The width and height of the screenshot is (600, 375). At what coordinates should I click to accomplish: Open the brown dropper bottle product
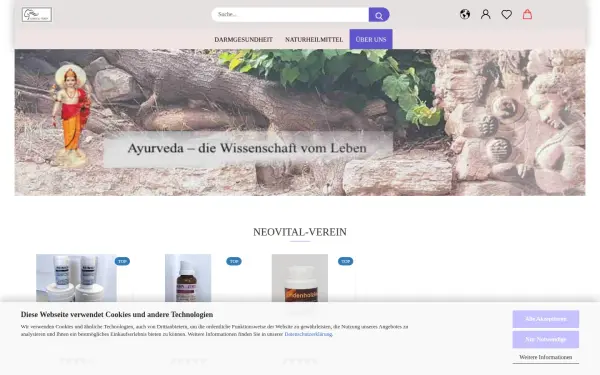(188, 278)
